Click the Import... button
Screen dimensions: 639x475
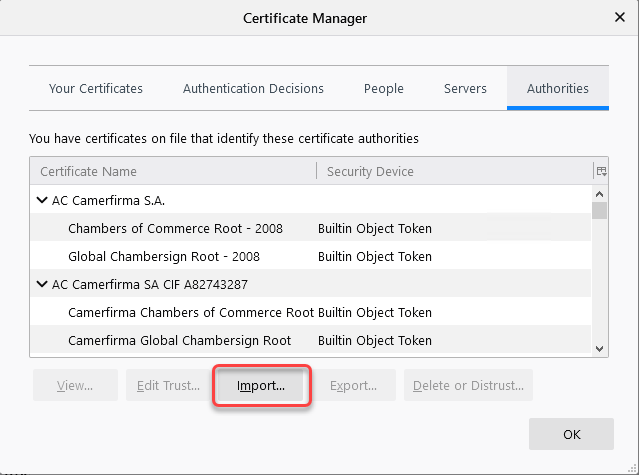[x=261, y=385]
